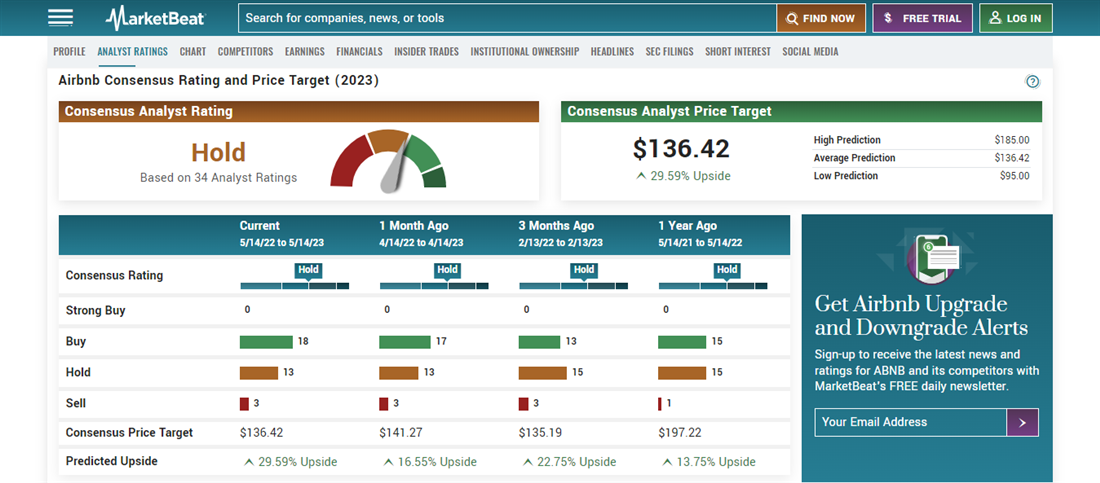
Task: Click the current Buy green bar
Action: point(266,341)
